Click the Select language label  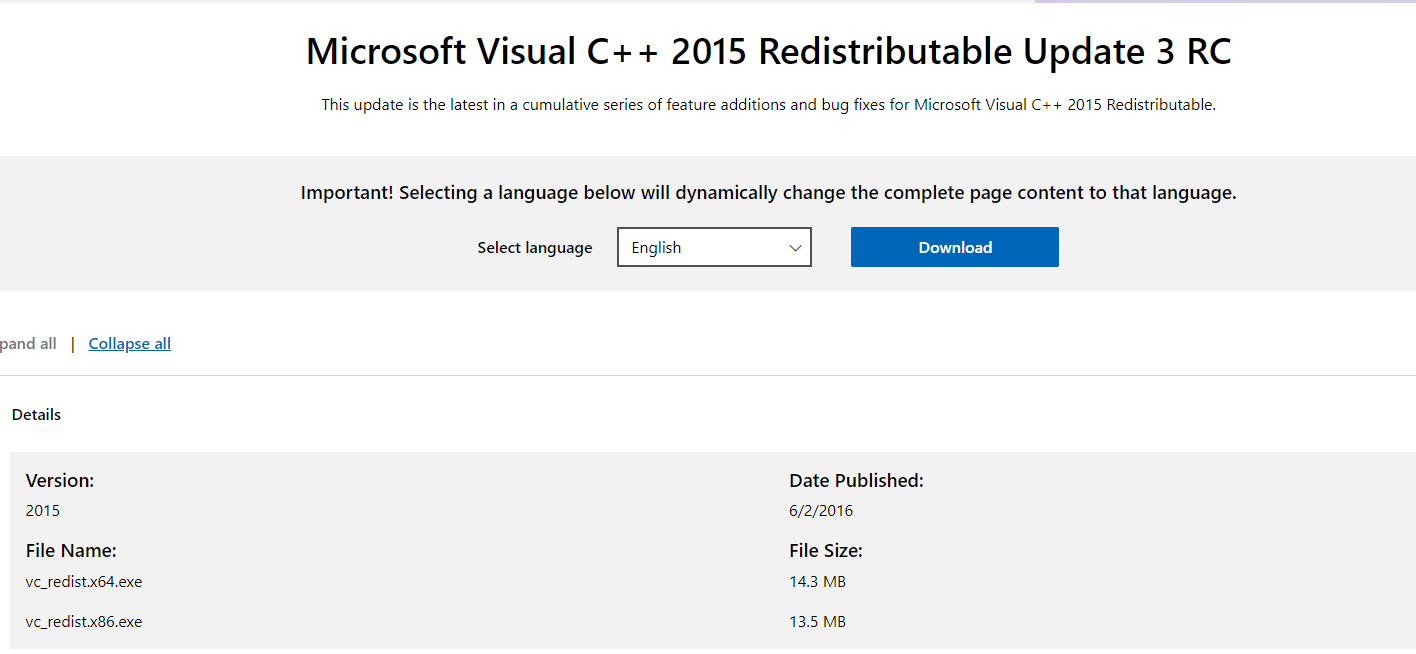tap(534, 248)
